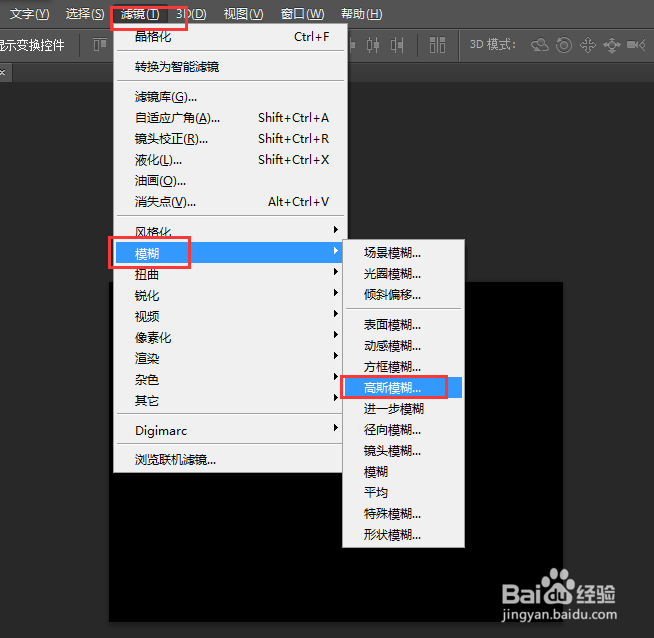Choose 油画(O)... filter
654x638 pixels.
pyautogui.click(x=230, y=181)
